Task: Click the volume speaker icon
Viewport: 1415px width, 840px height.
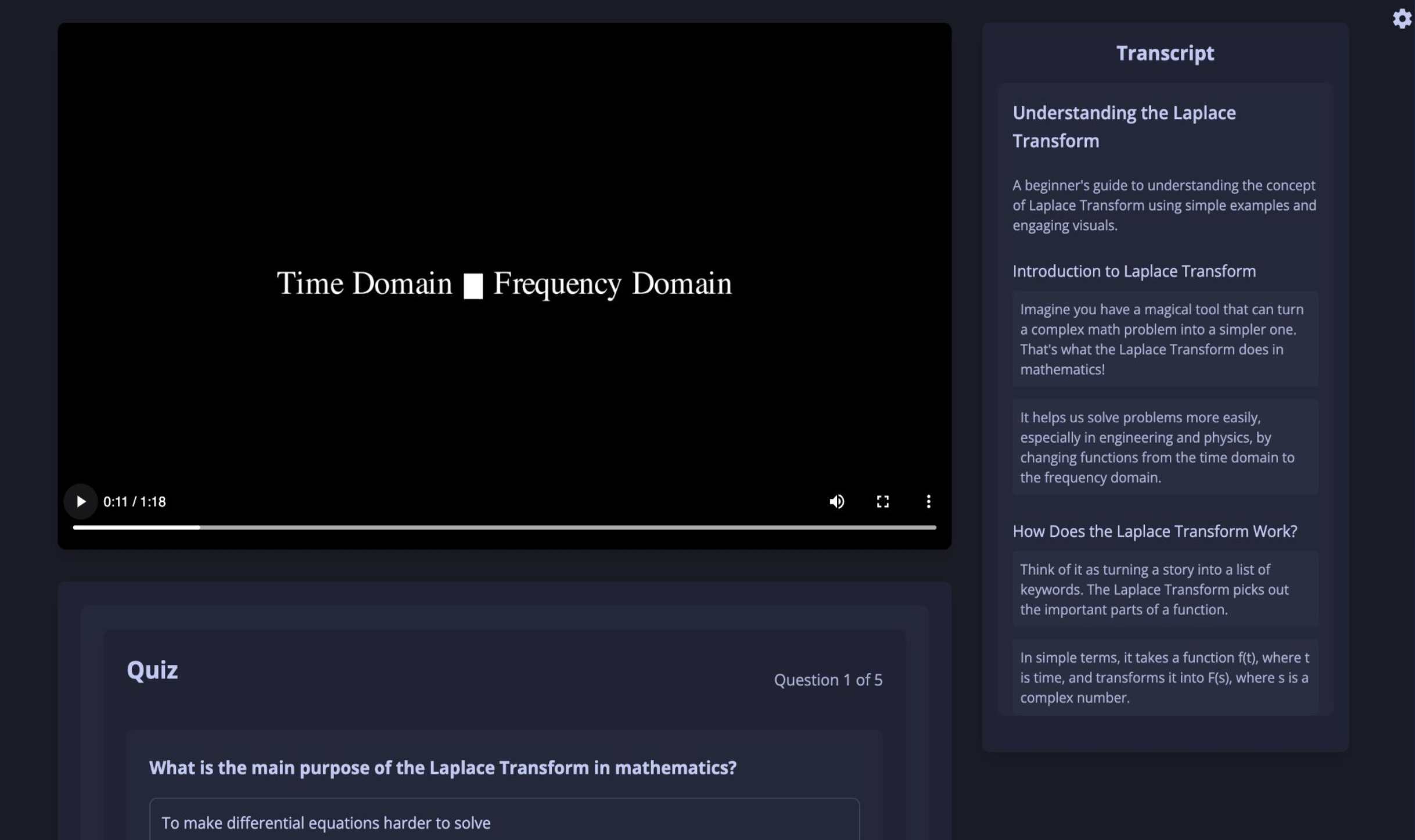Action: click(x=838, y=501)
